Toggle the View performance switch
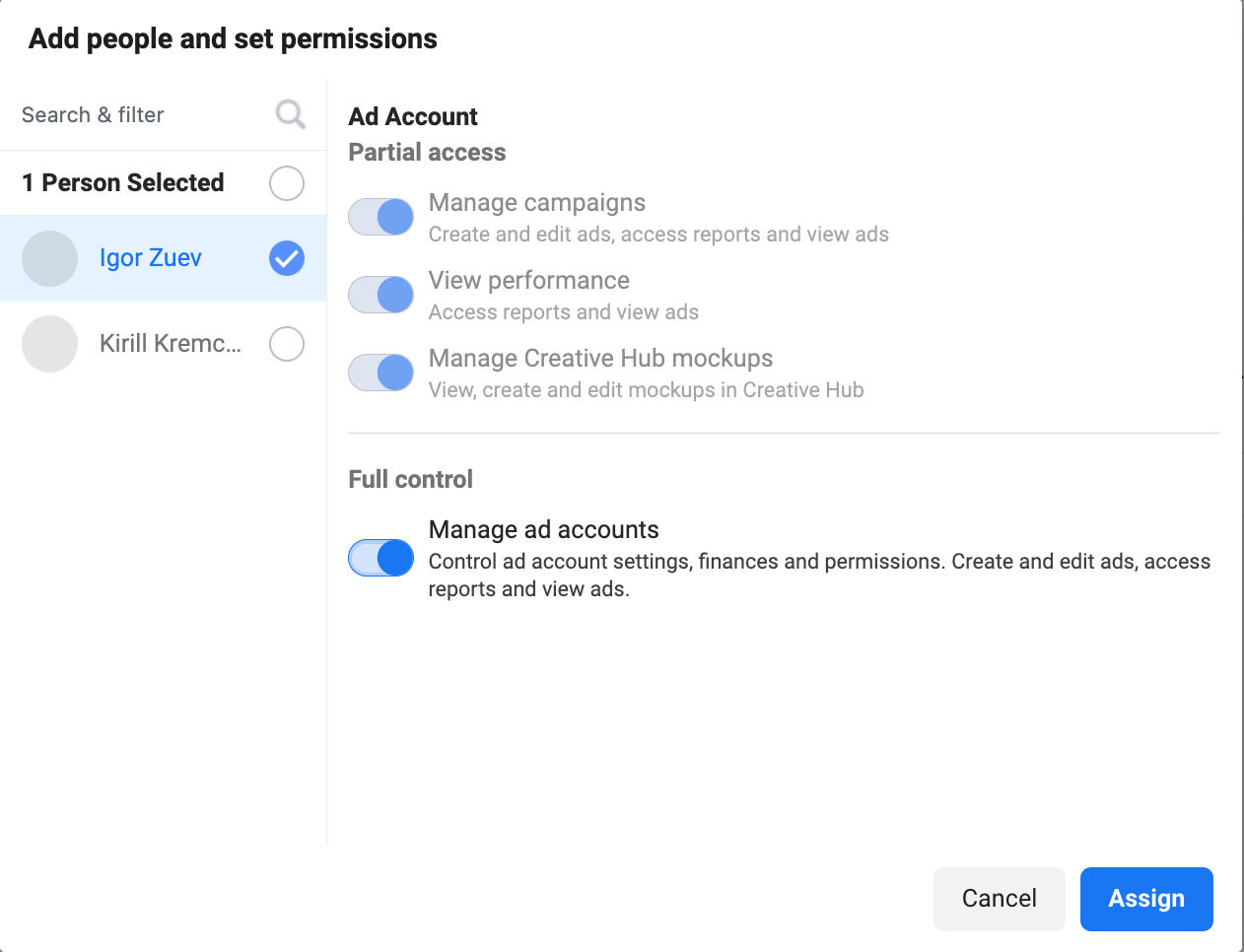 (381, 295)
